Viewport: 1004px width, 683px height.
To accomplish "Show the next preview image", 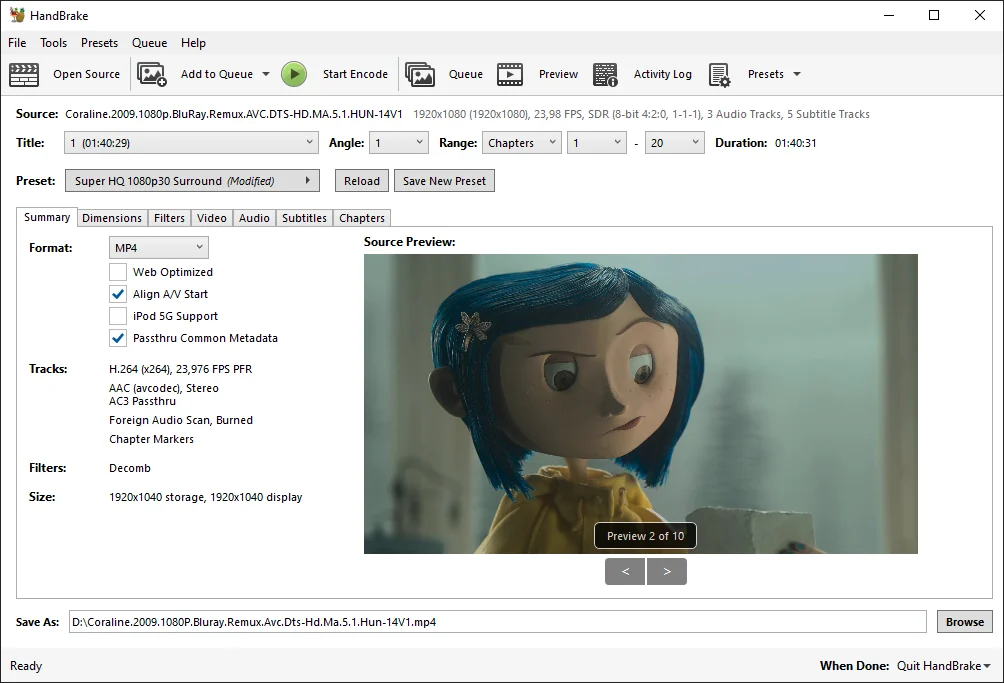I will pyautogui.click(x=667, y=572).
